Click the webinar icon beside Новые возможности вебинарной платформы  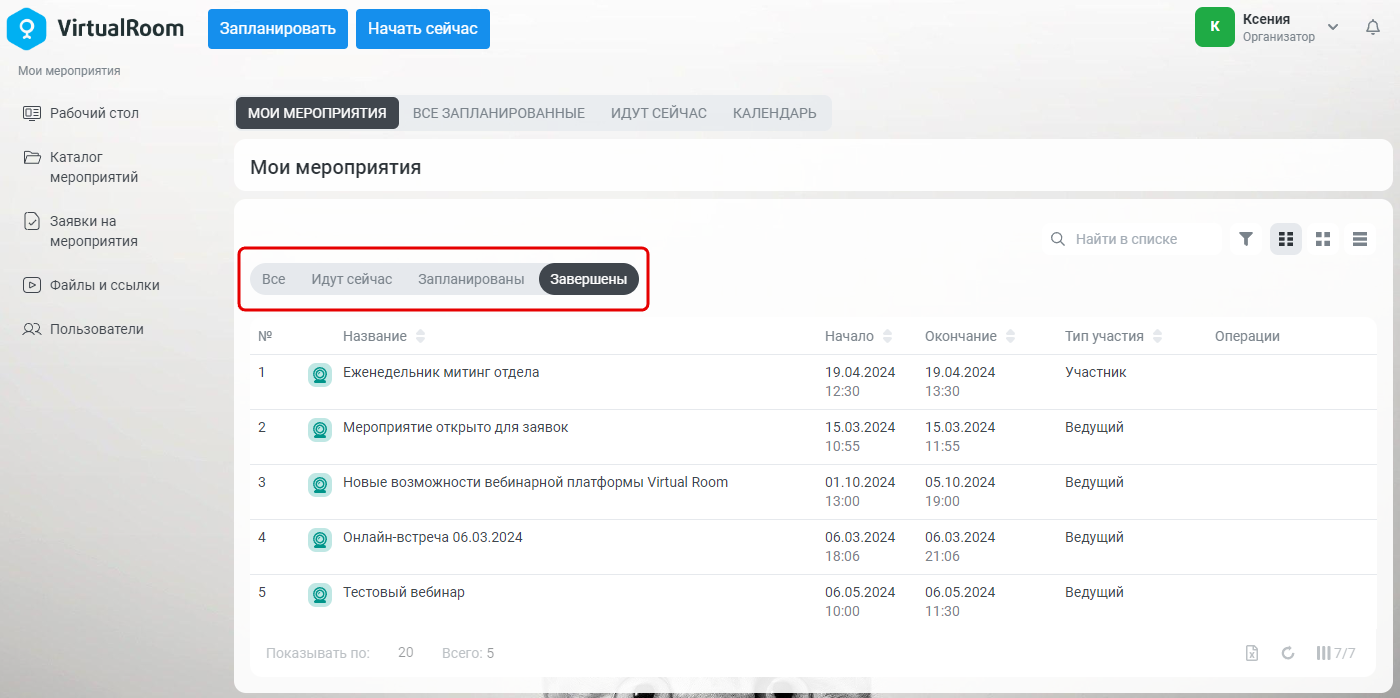coord(320,485)
